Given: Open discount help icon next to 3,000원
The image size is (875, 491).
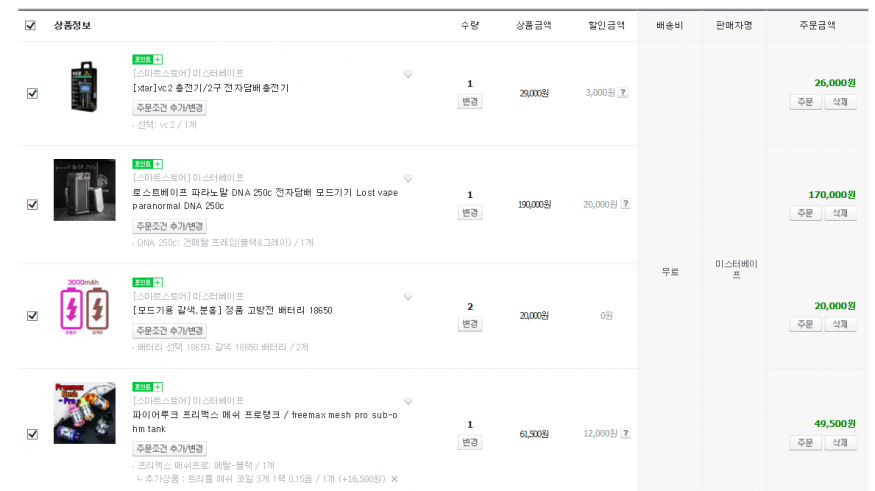Looking at the screenshot, I should click(x=624, y=93).
